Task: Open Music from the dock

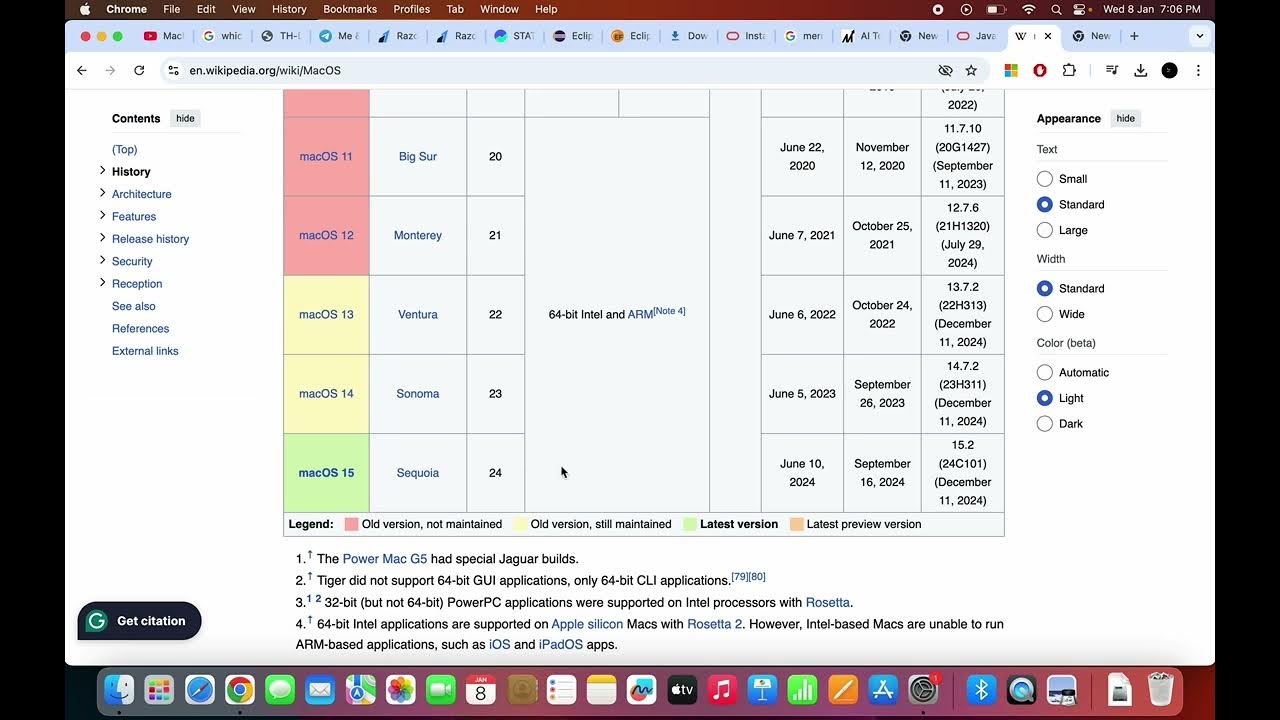Action: click(x=722, y=690)
